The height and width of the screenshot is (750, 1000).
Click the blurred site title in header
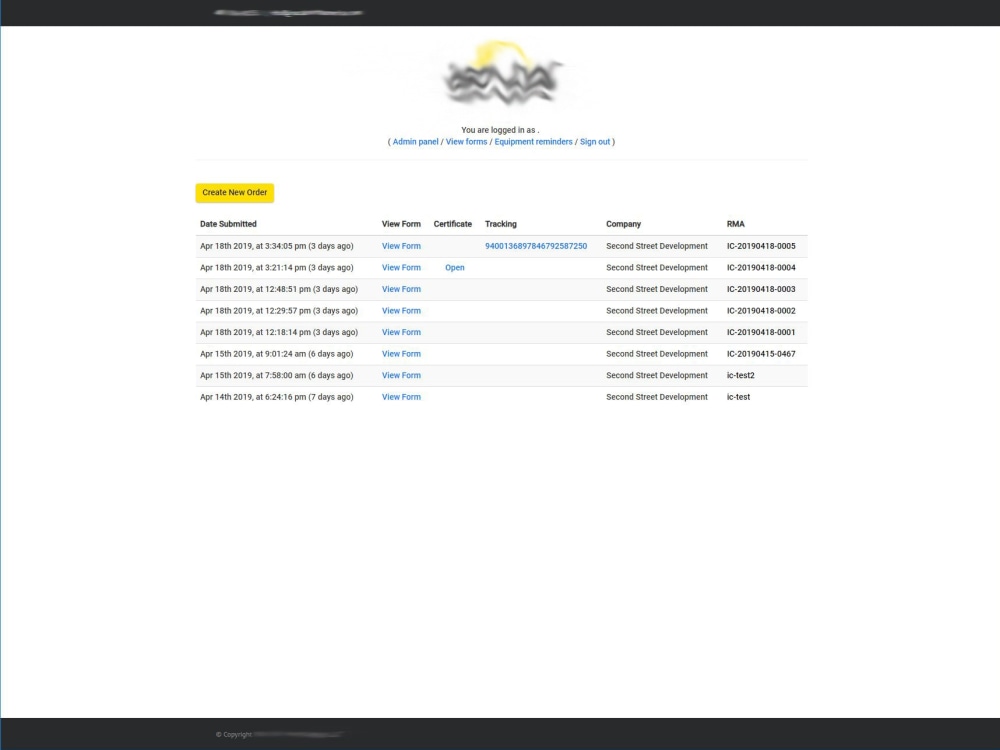pyautogui.click(x=288, y=12)
